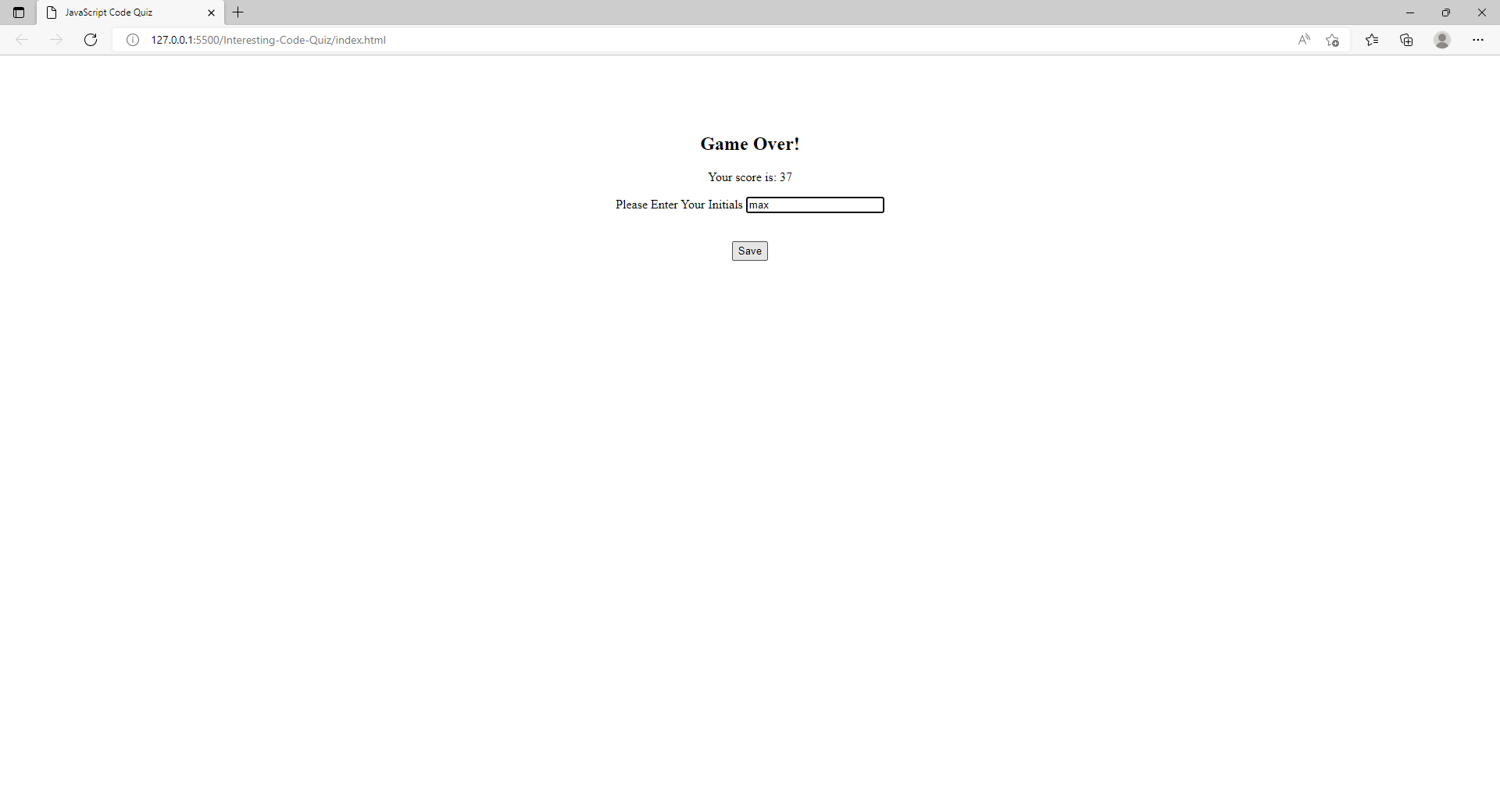Click the Game Over heading
Image resolution: width=1500 pixels, height=812 pixels.
[749, 144]
